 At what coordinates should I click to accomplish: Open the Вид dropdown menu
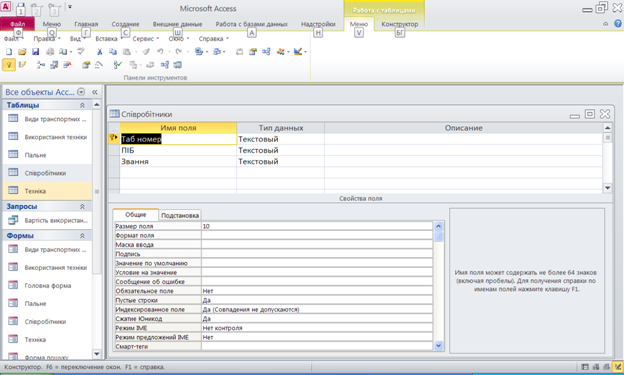77,39
